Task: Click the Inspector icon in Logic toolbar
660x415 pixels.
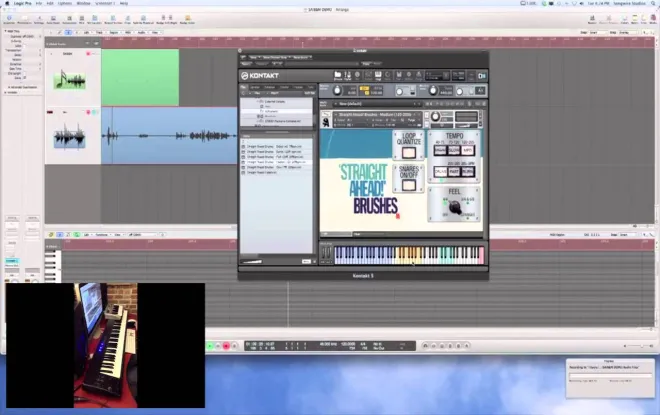Action: tap(9, 19)
